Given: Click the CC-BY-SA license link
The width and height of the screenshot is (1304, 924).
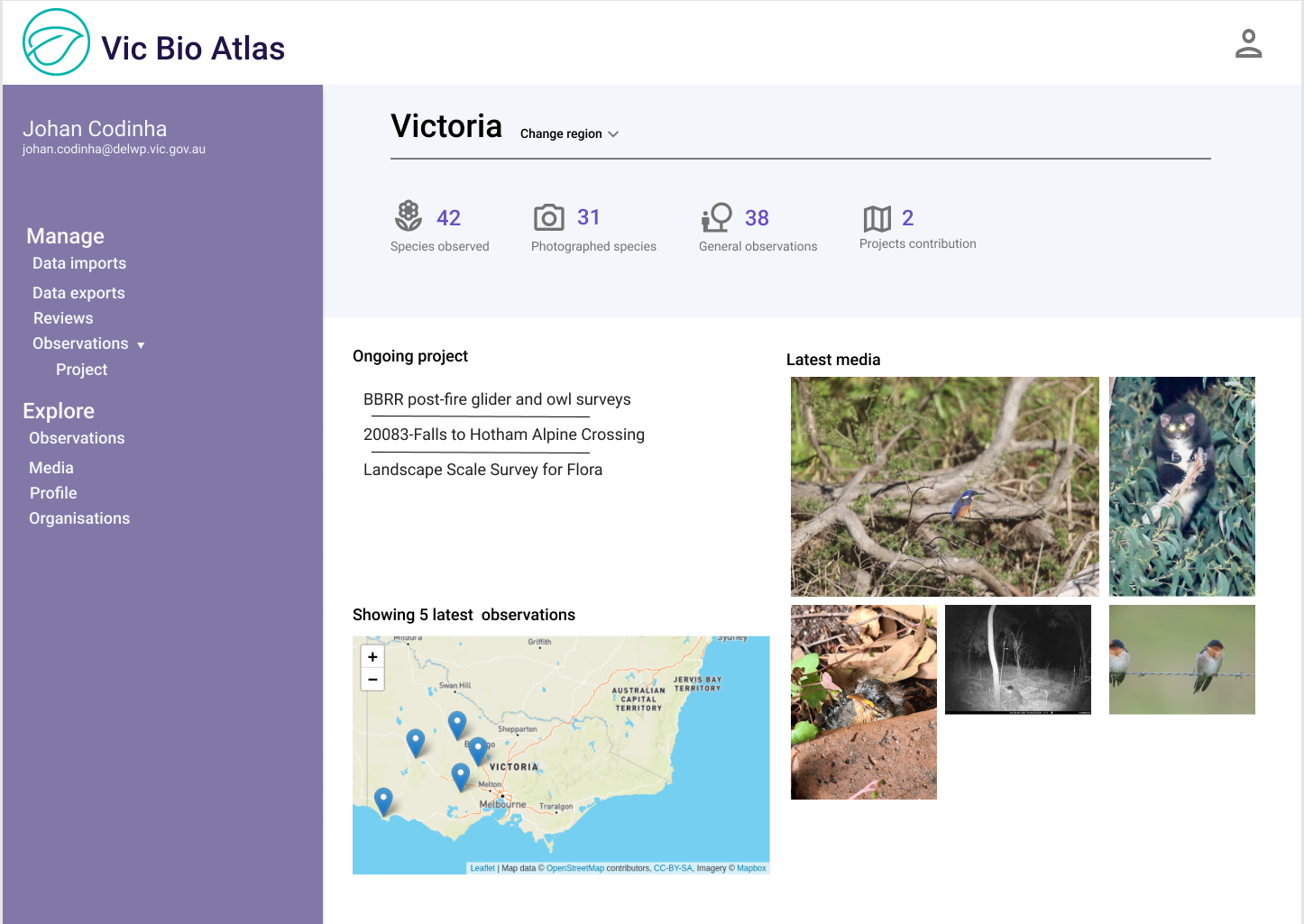Looking at the screenshot, I should 673,868.
